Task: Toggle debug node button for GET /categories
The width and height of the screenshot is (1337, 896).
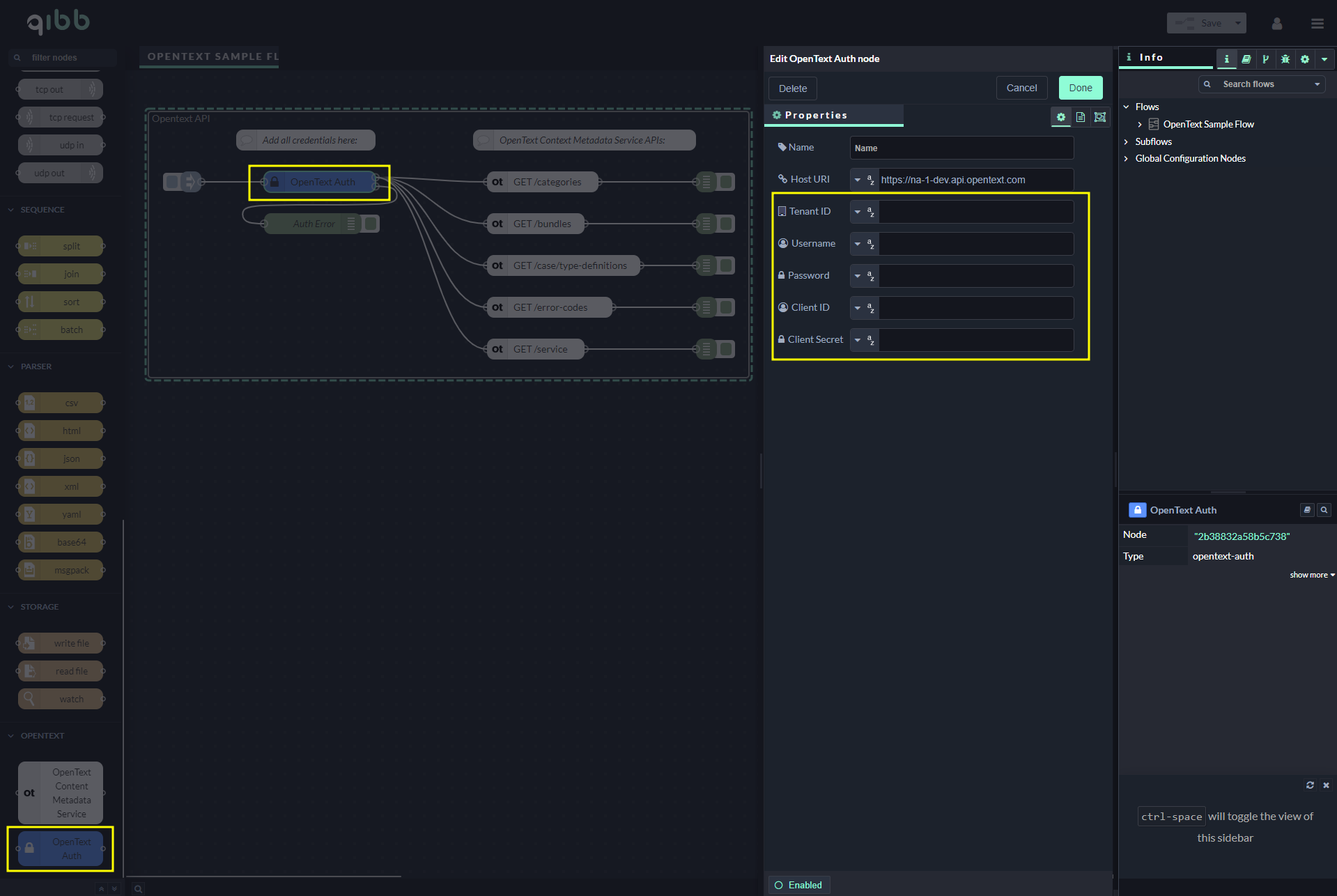Action: (x=726, y=182)
